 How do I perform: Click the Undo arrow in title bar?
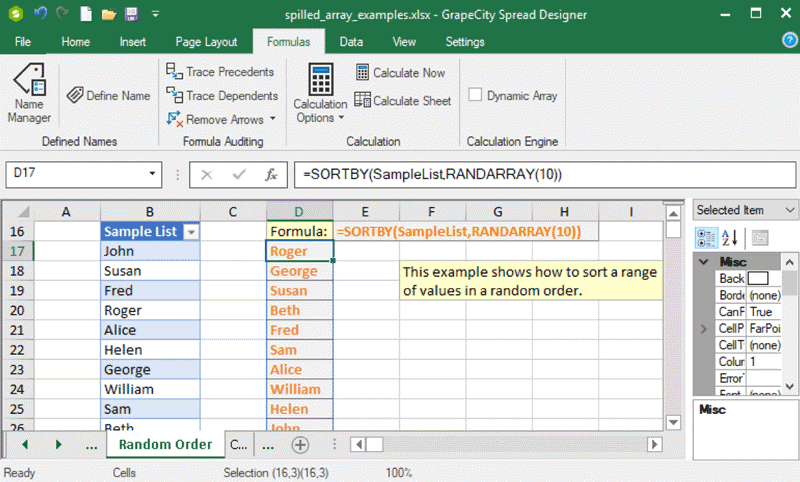(40, 15)
